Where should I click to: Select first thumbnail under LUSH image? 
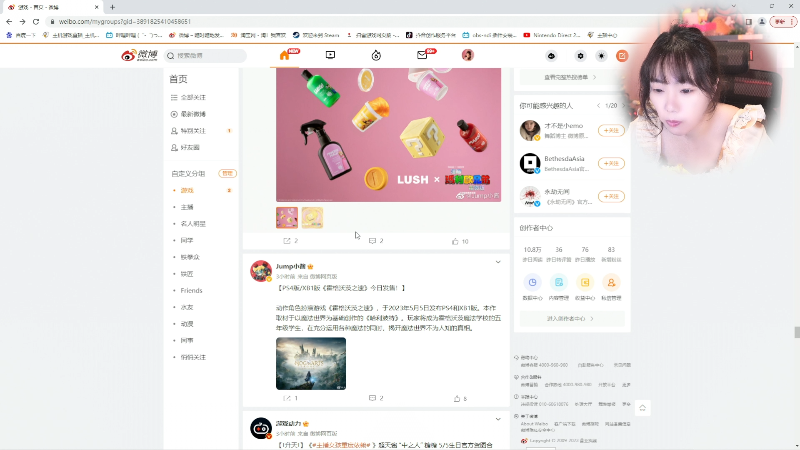287,218
